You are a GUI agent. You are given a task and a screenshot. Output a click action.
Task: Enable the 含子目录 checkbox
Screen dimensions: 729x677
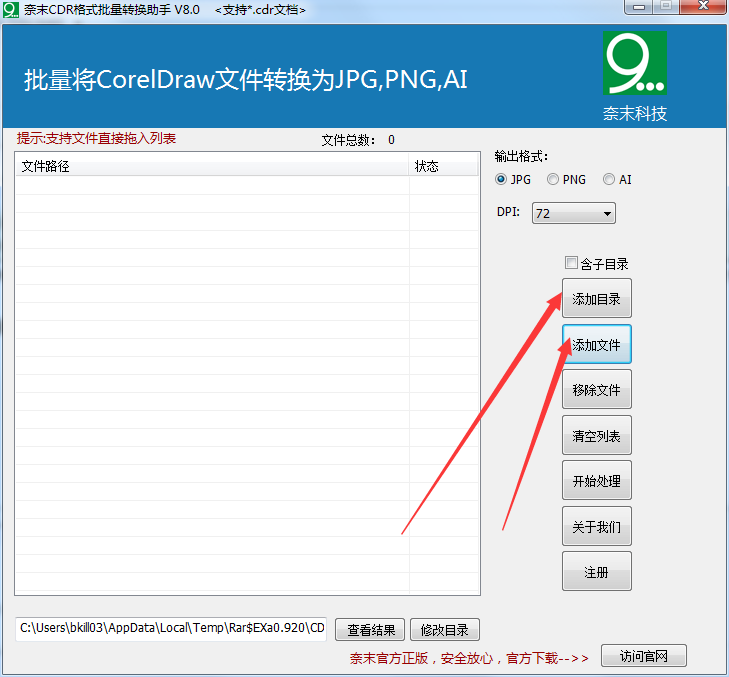[x=571, y=263]
